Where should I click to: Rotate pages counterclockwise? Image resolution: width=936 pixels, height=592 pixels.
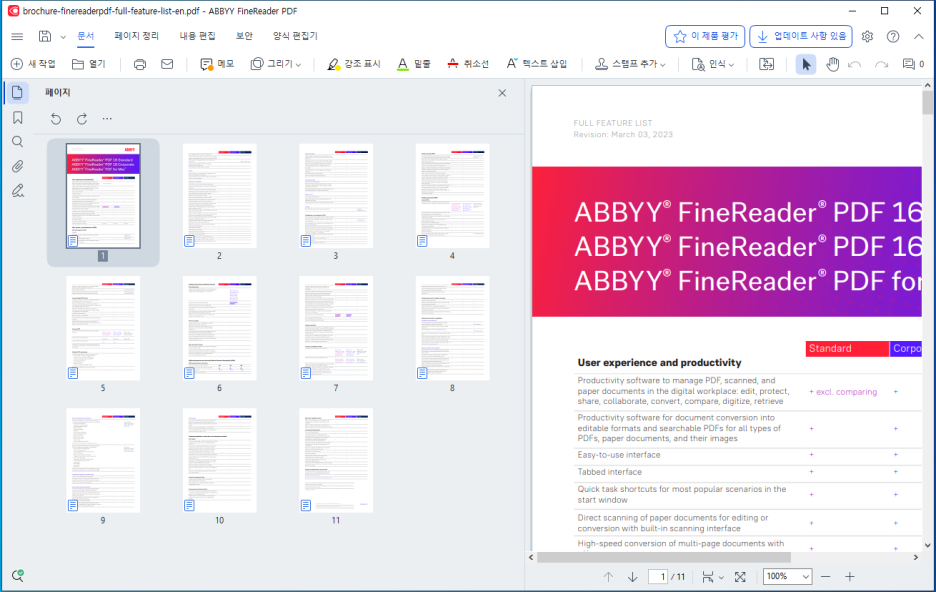(56, 119)
